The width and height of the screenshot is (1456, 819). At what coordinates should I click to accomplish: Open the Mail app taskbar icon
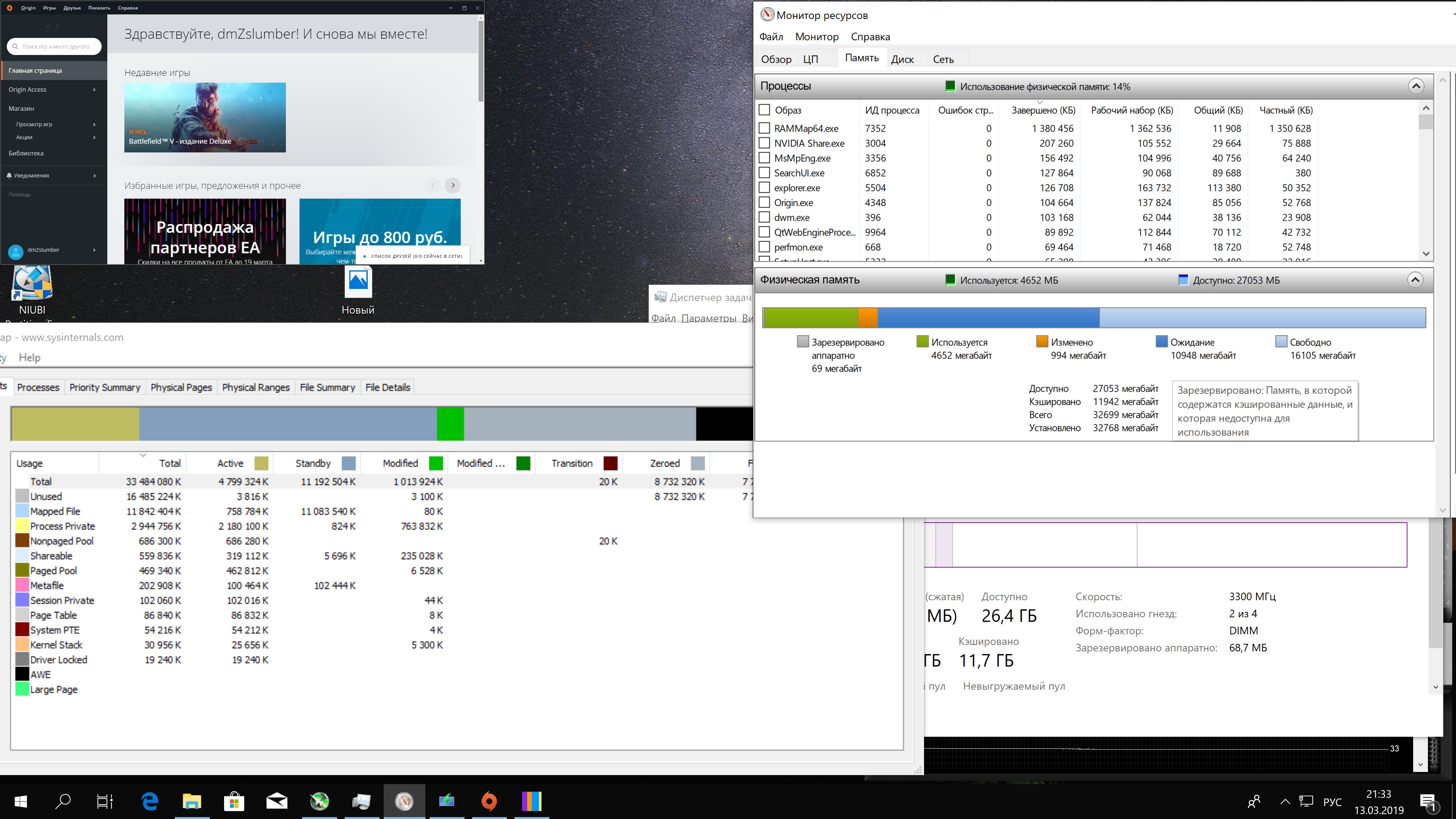276,801
